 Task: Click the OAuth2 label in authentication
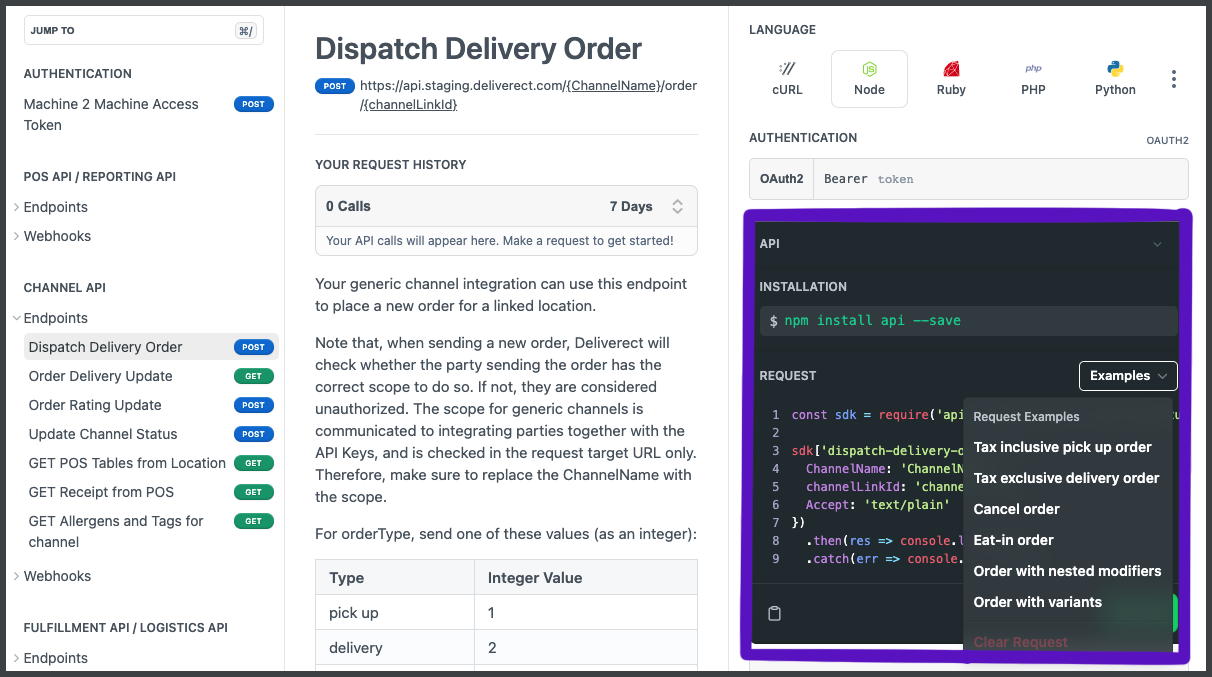781,179
